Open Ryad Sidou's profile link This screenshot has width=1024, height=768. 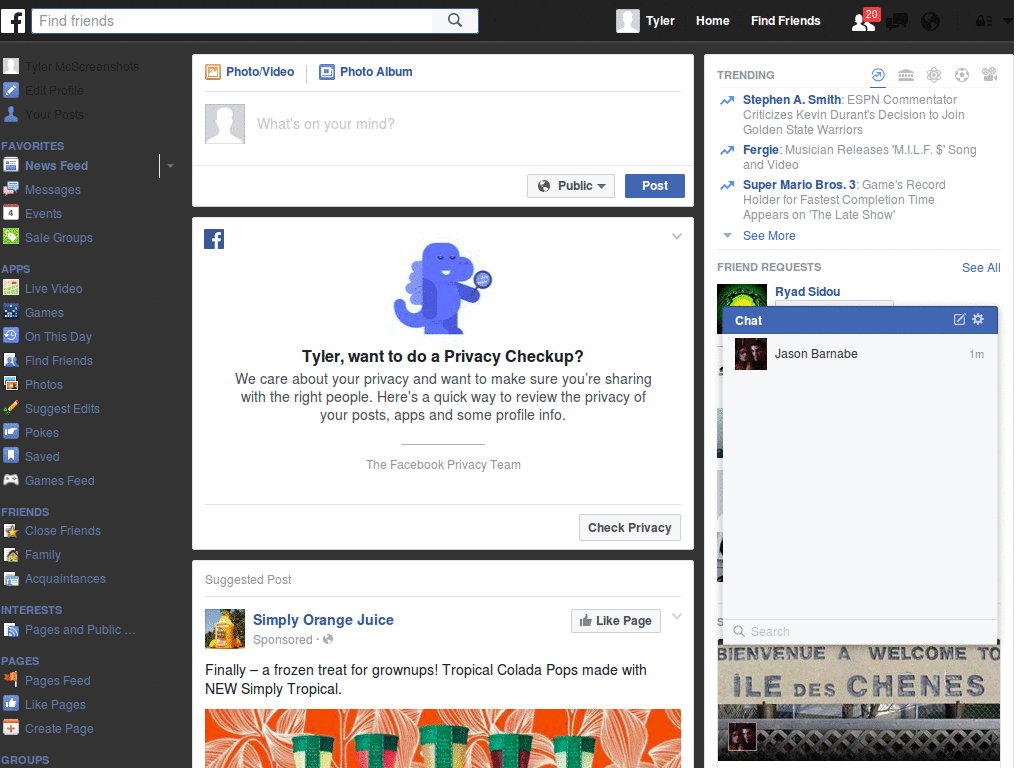click(807, 292)
